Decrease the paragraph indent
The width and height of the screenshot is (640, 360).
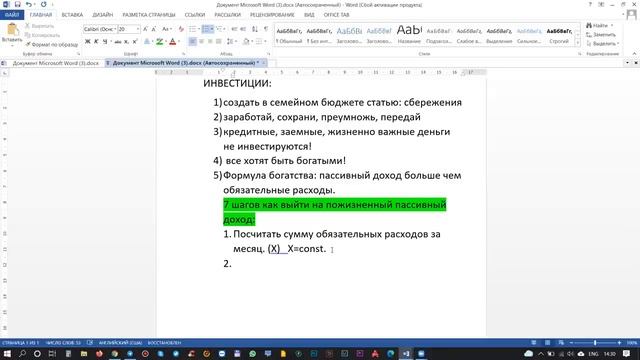[234, 29]
